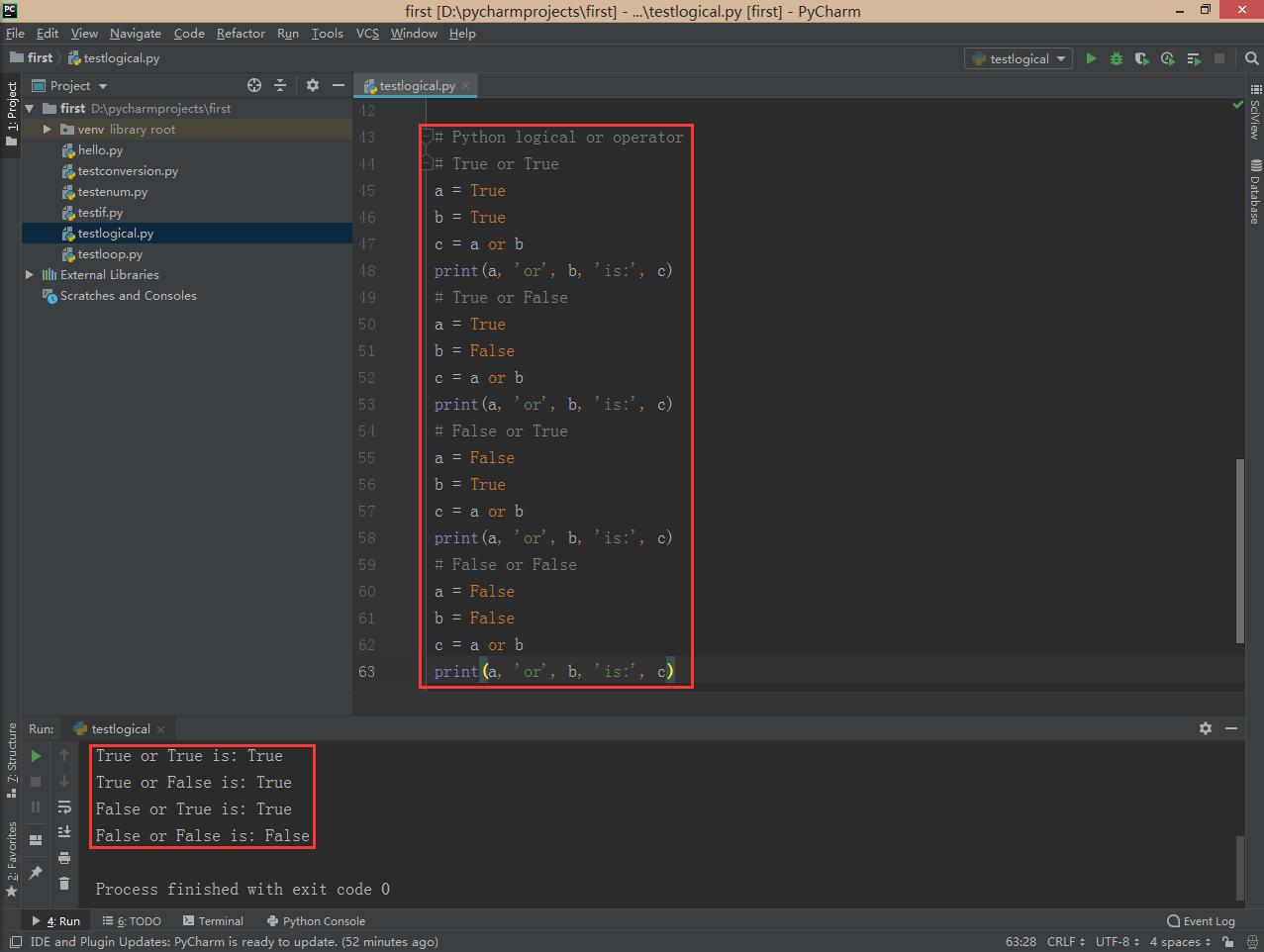The height and width of the screenshot is (952, 1264).
Task: Open the Python Console tool window
Action: coord(316,921)
